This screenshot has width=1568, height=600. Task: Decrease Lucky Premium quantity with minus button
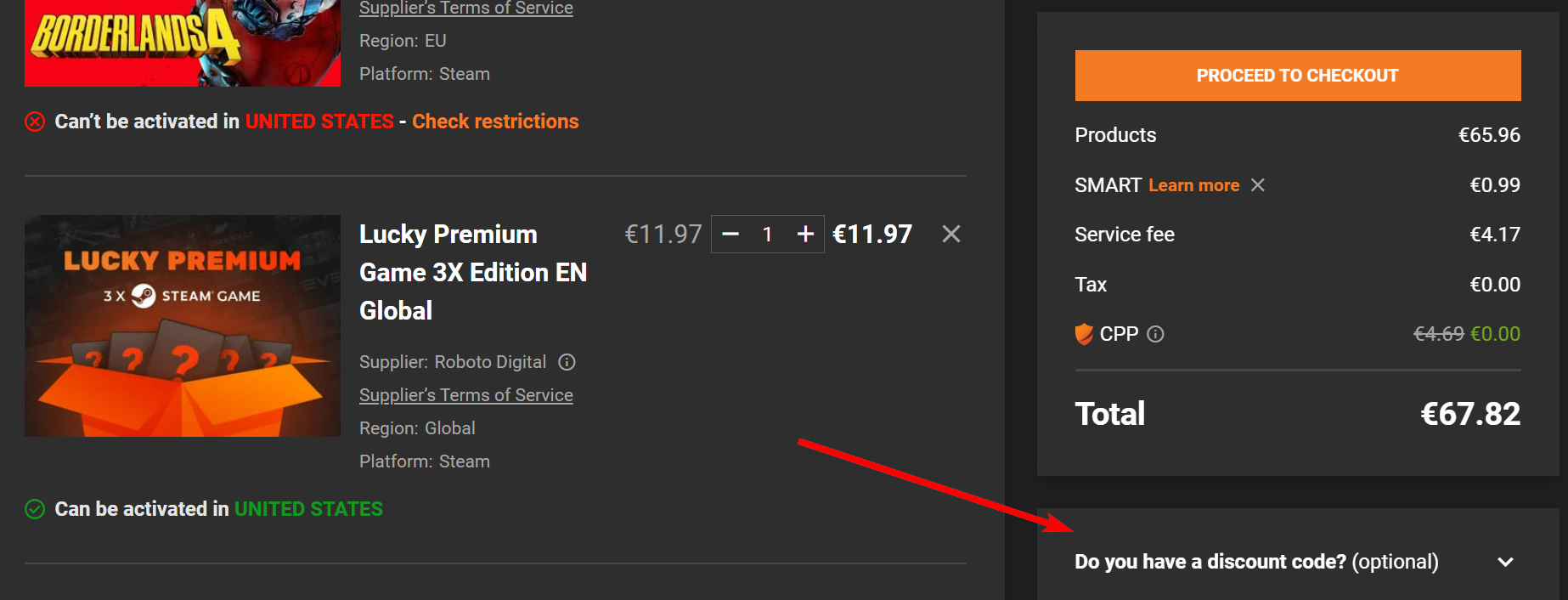click(730, 234)
